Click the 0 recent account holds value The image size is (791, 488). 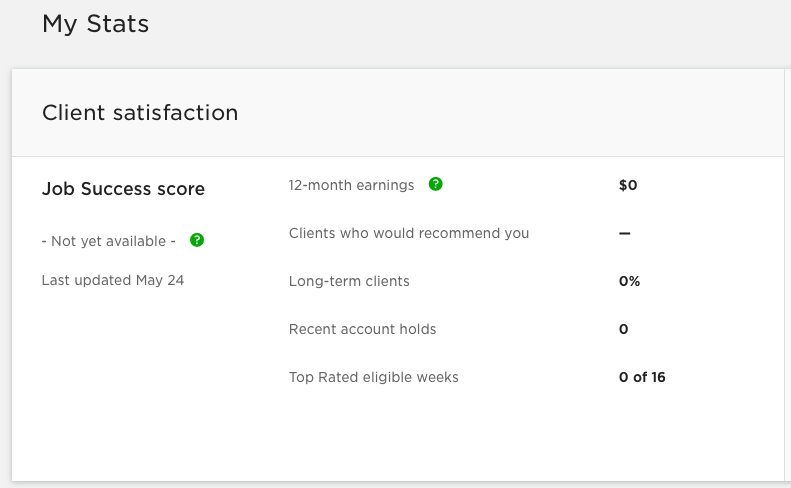tap(624, 329)
